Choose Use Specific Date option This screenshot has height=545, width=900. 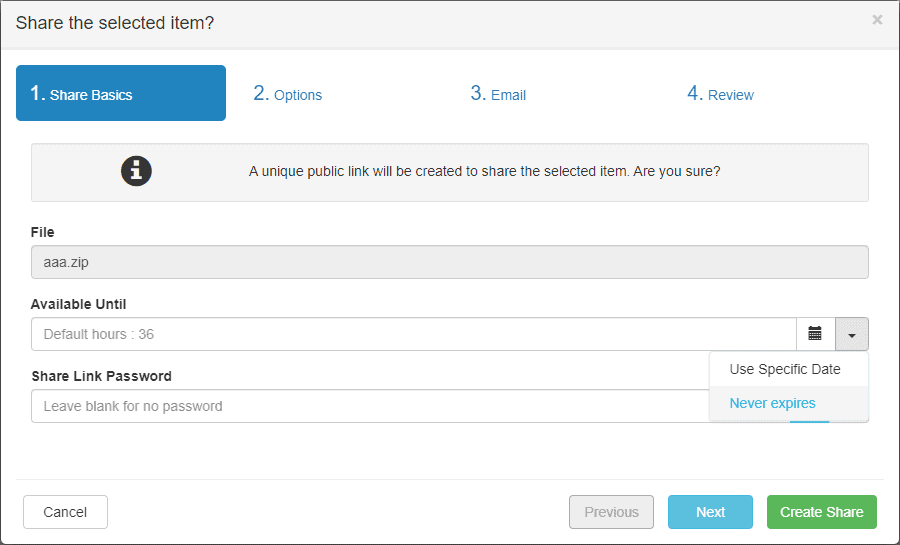point(785,369)
